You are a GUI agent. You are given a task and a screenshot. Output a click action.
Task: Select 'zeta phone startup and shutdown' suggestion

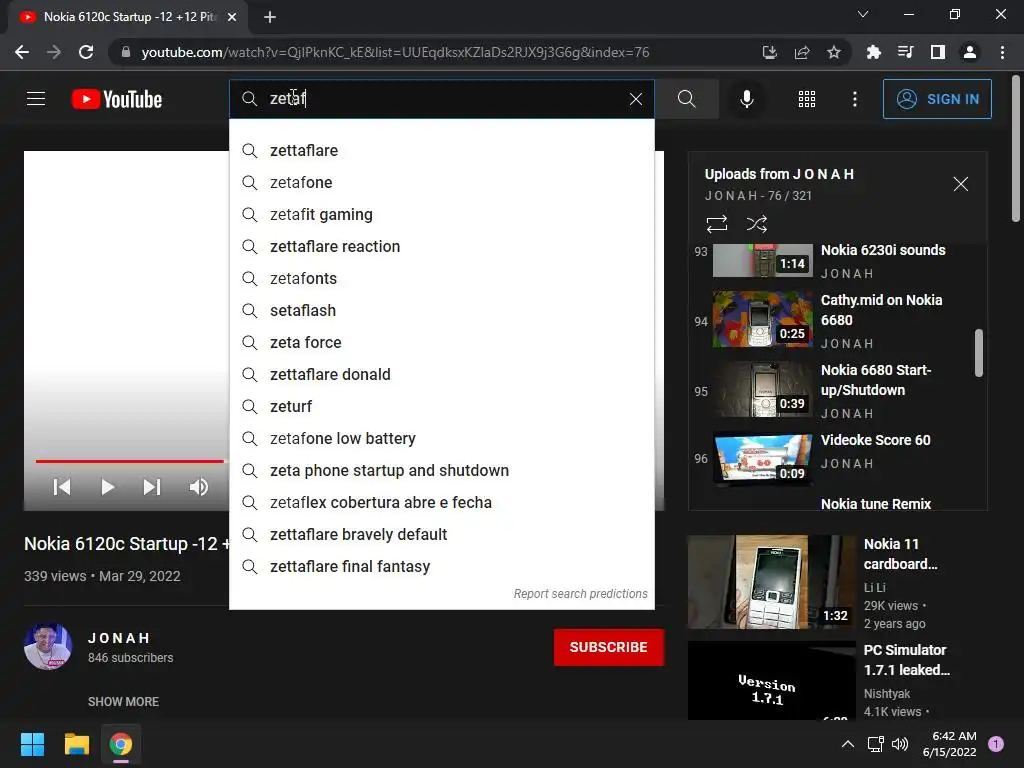click(x=441, y=471)
